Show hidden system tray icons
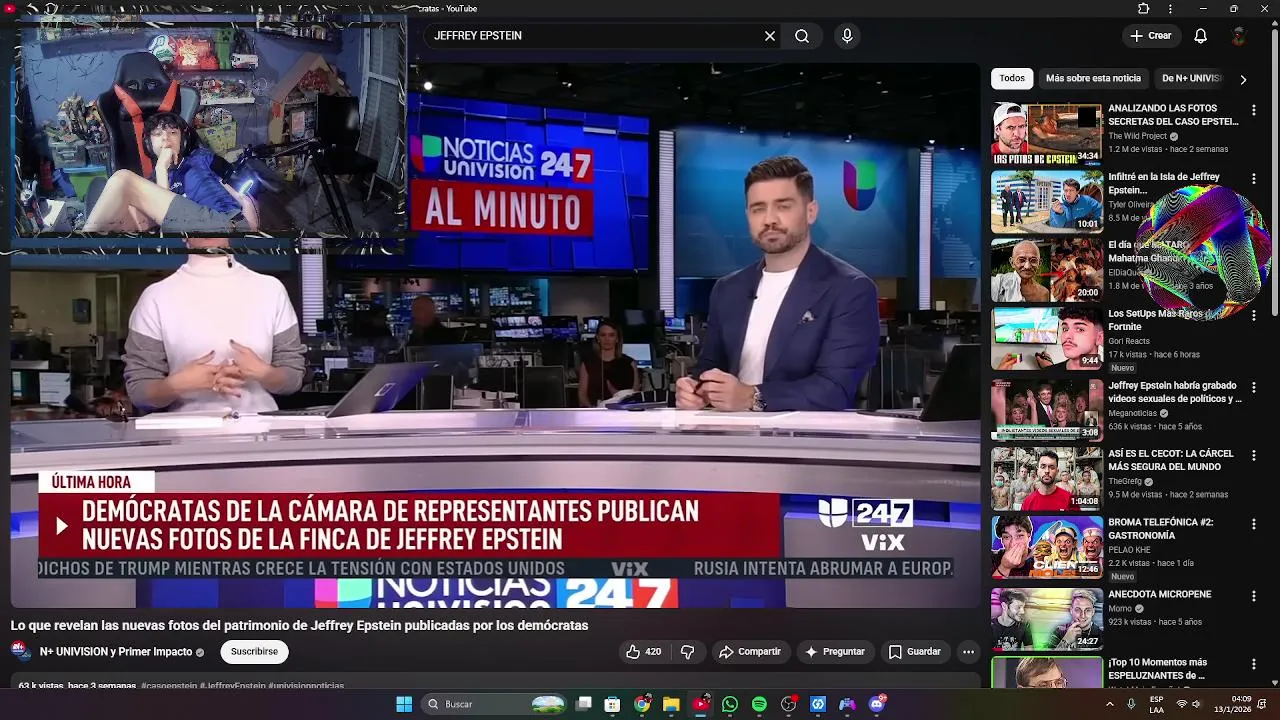This screenshot has height=720, width=1280. pyautogui.click(x=1109, y=704)
